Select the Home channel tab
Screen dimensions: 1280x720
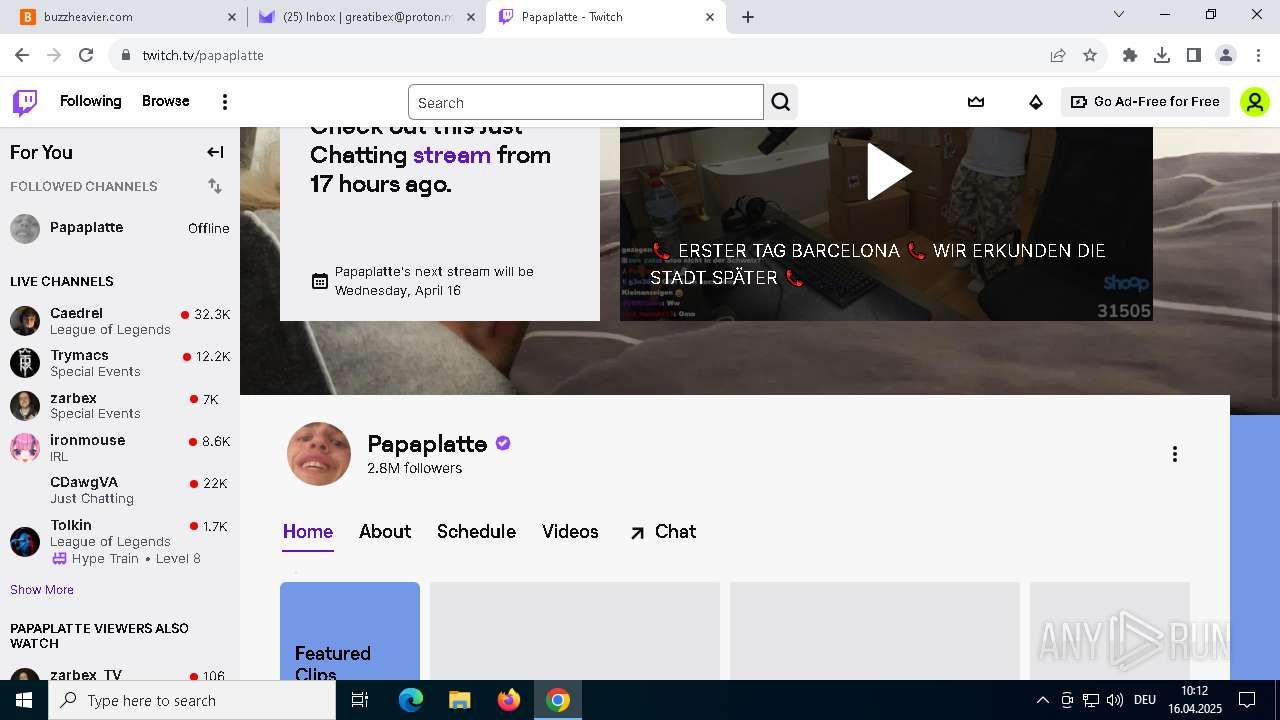(308, 532)
